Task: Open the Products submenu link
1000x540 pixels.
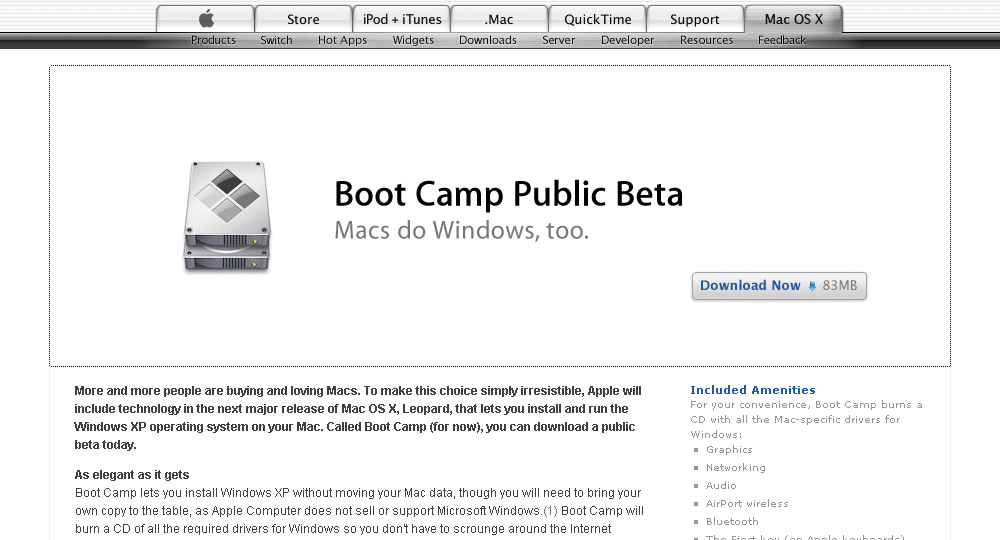Action: coord(213,40)
